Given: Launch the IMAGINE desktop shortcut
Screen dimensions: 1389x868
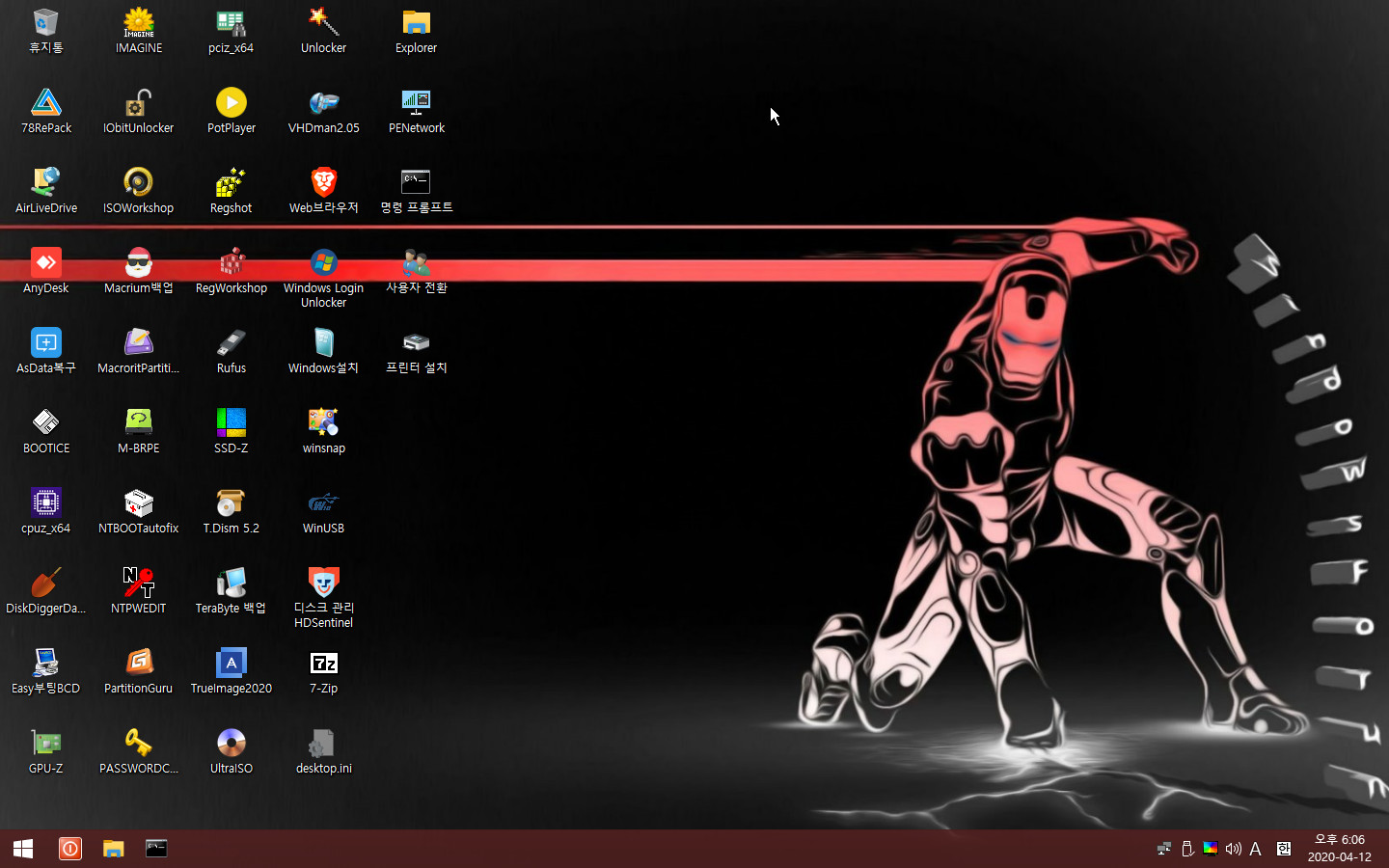Looking at the screenshot, I should [x=139, y=31].
